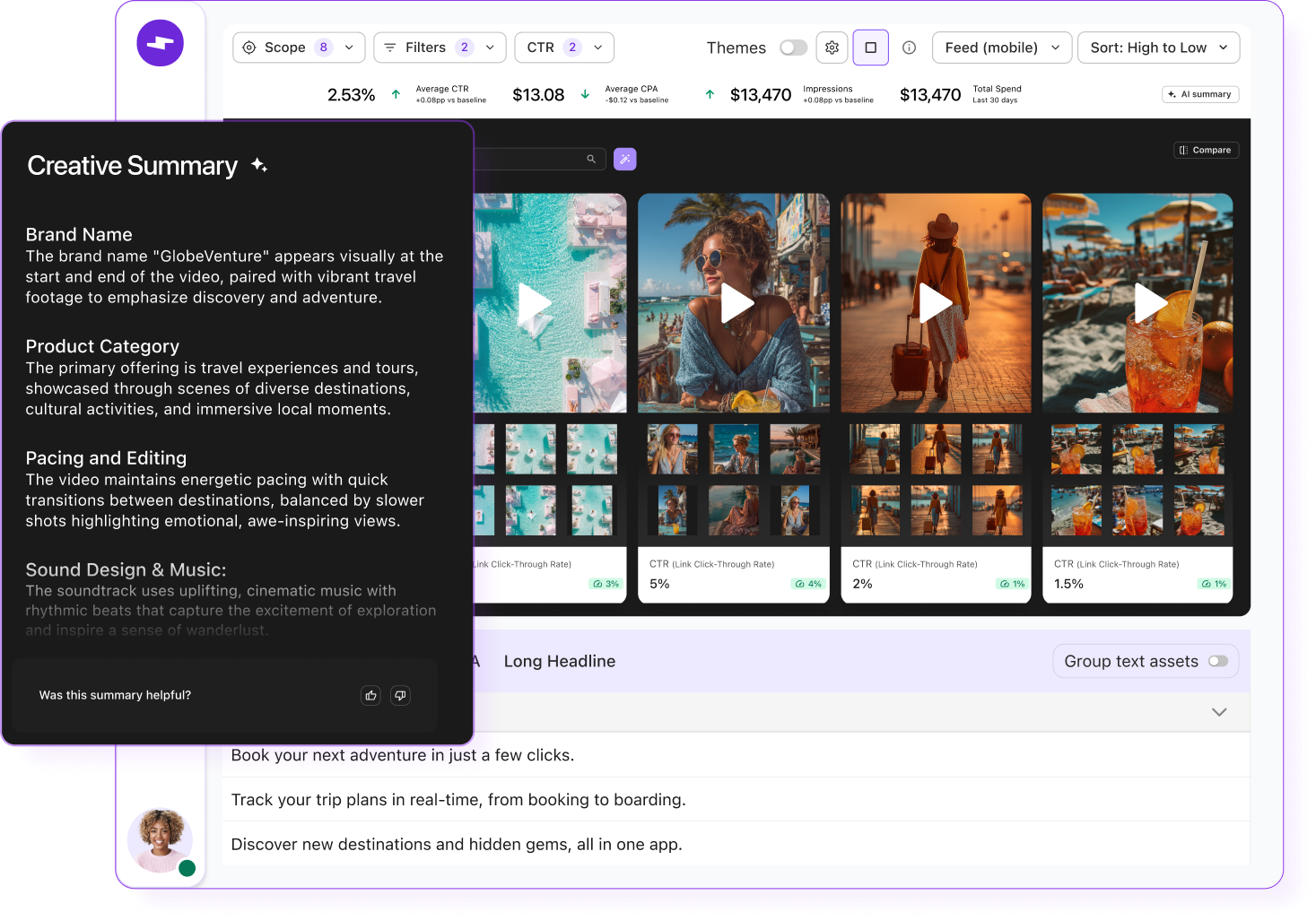Select 'Track your trip plans' headline row
The image size is (1316, 921).
point(736,800)
